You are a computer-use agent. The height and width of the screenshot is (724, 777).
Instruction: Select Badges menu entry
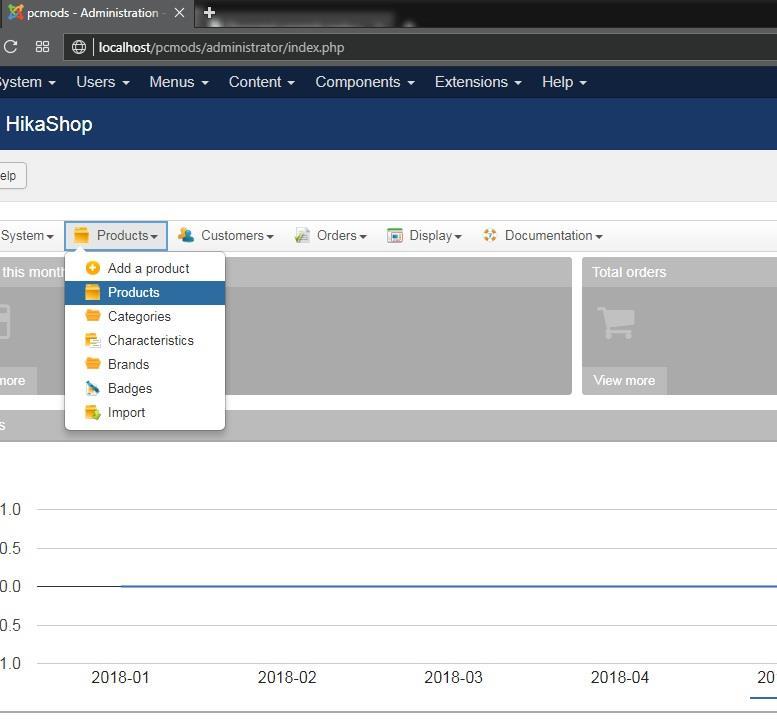[x=145, y=389]
